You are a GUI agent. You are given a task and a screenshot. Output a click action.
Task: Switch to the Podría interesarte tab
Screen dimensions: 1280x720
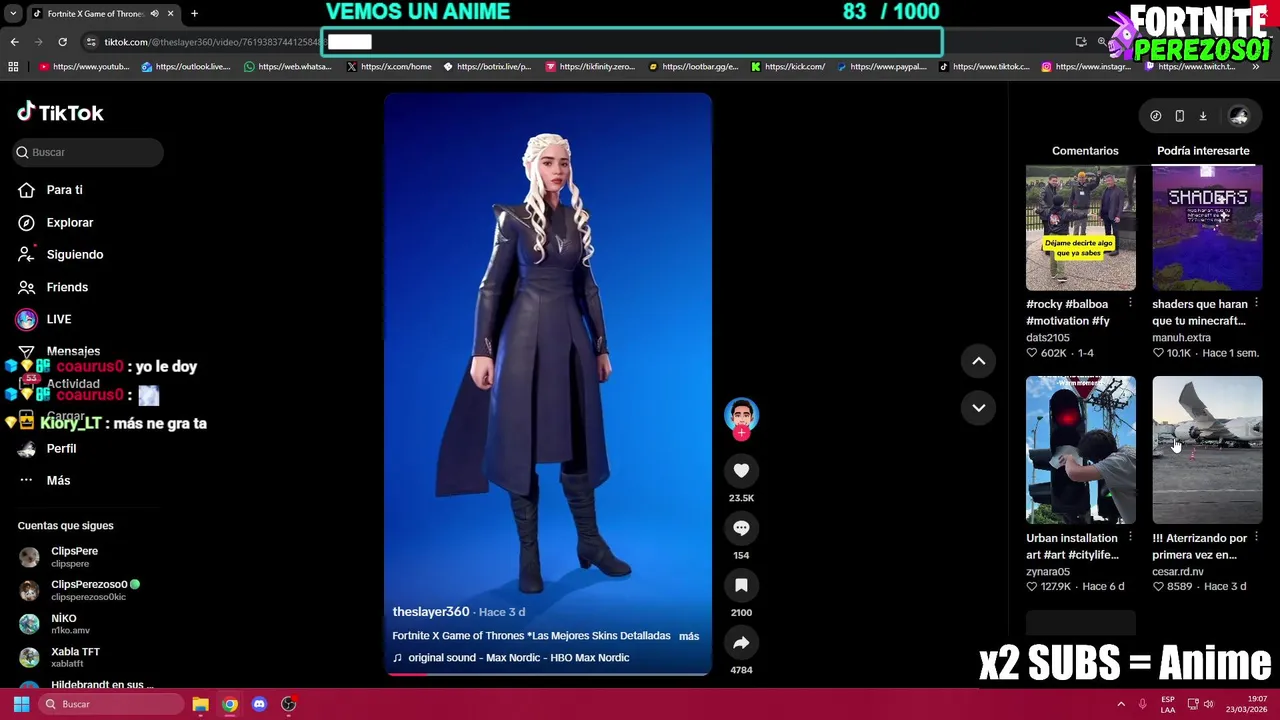point(1203,151)
